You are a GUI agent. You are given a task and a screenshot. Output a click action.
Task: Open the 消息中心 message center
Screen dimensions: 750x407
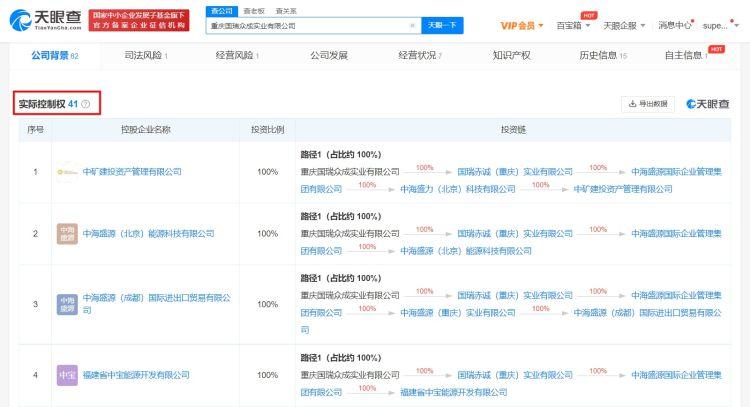[675, 25]
